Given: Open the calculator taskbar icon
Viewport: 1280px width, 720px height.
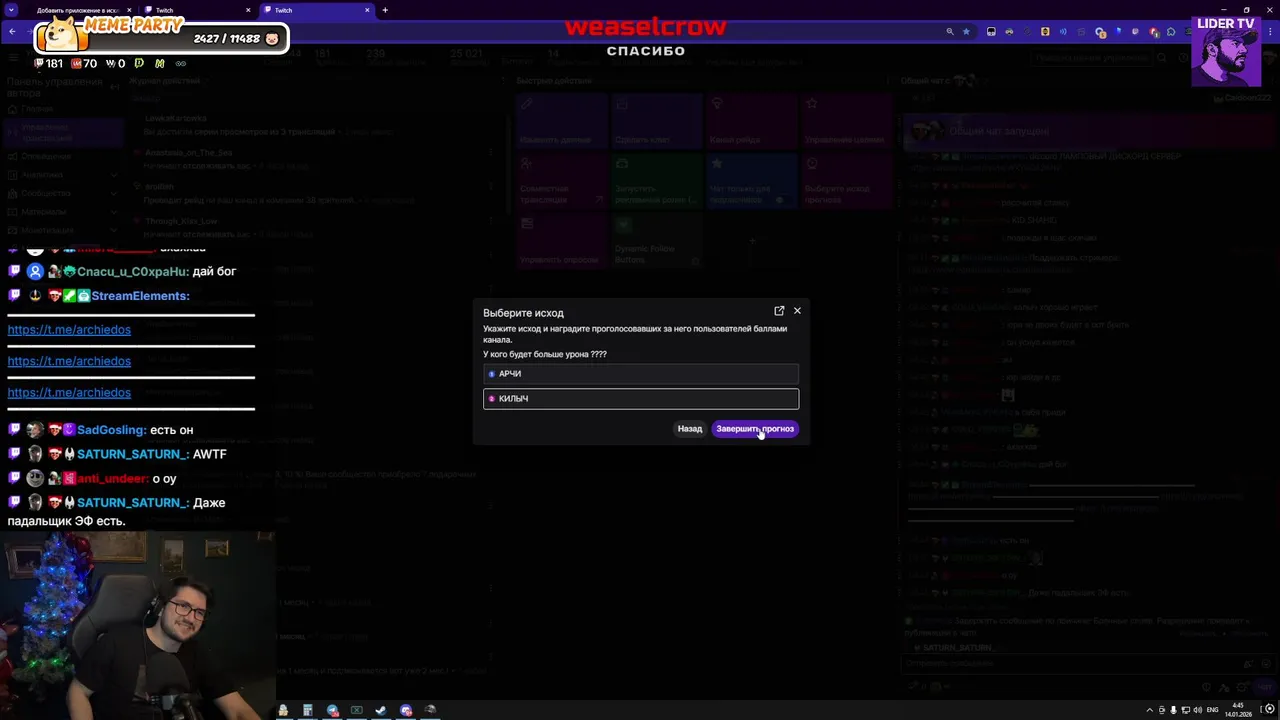Looking at the screenshot, I should click(x=307, y=710).
